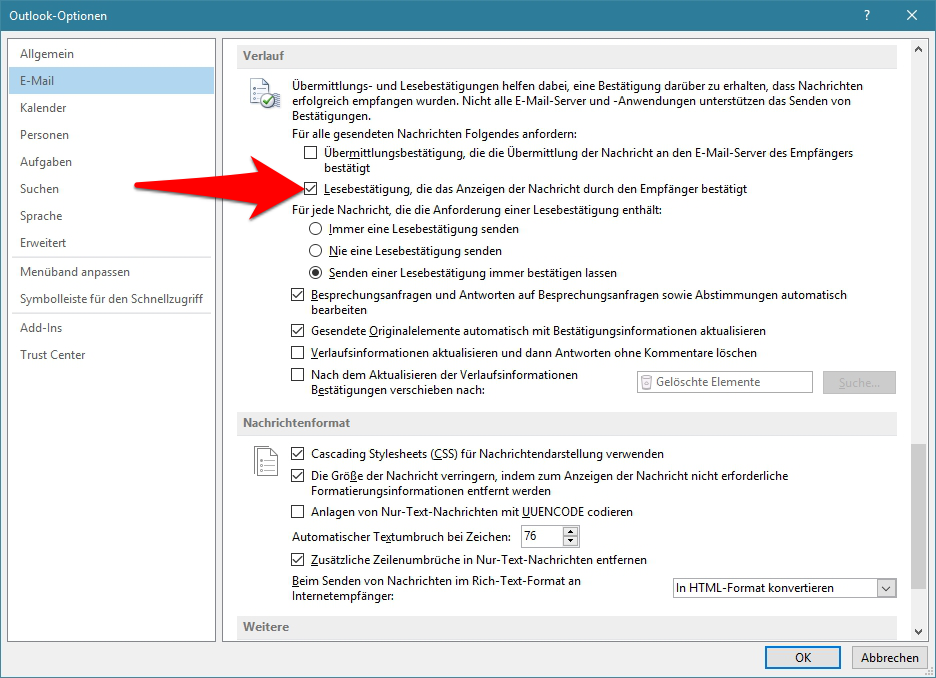Screen dimensions: 936x678
Task: Click the scrollbar down arrow
Action: tap(918, 631)
